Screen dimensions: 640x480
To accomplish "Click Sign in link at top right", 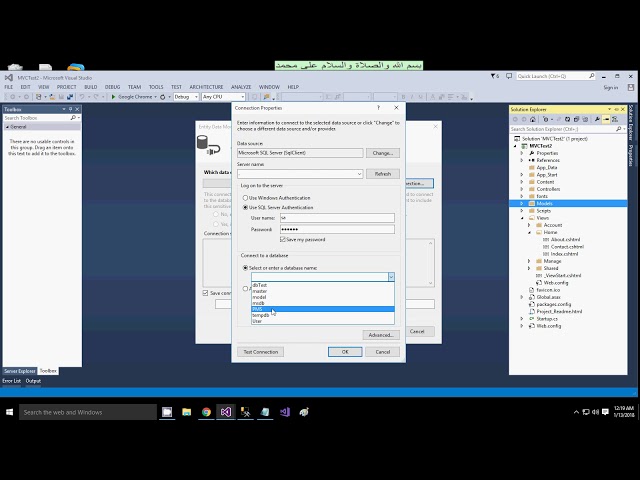I will pyautogui.click(x=611, y=87).
